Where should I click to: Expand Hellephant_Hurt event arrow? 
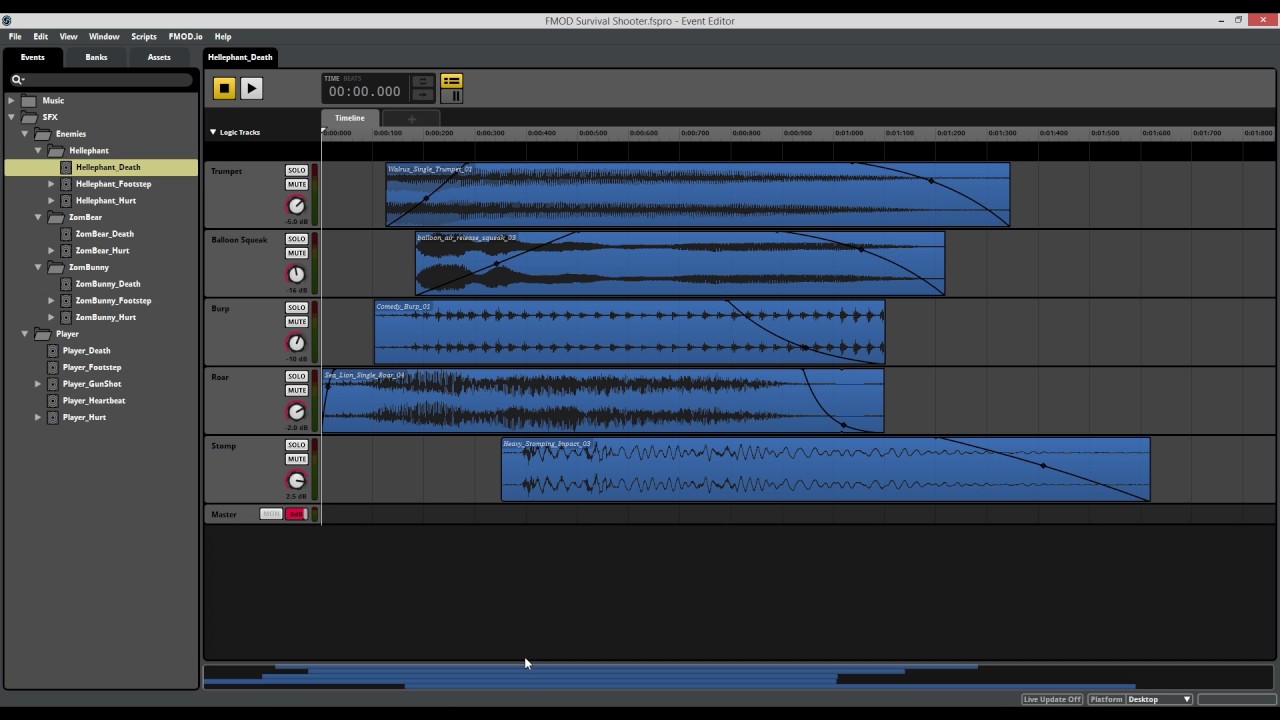click(51, 201)
